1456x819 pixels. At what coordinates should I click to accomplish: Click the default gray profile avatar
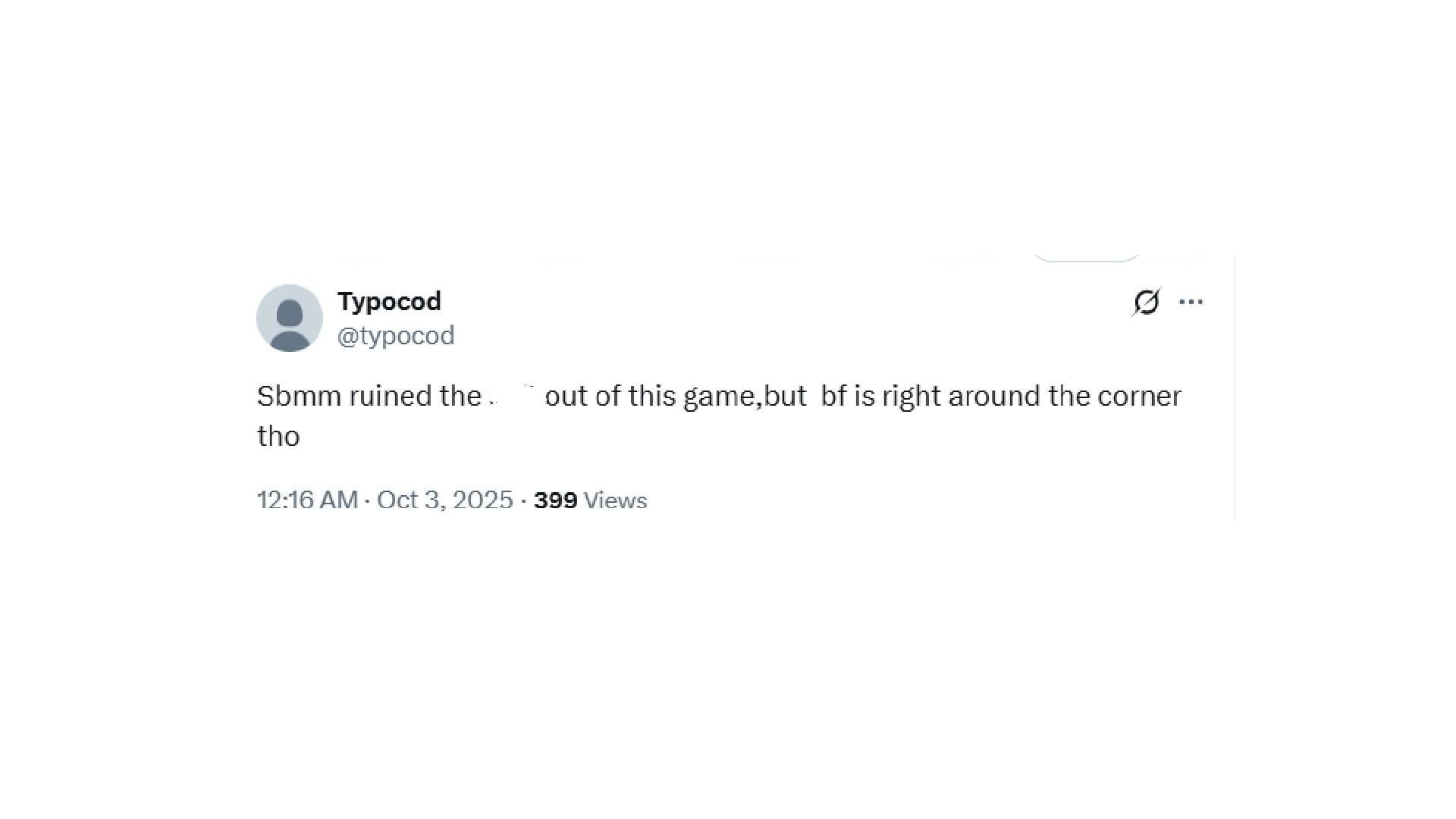pyautogui.click(x=290, y=318)
